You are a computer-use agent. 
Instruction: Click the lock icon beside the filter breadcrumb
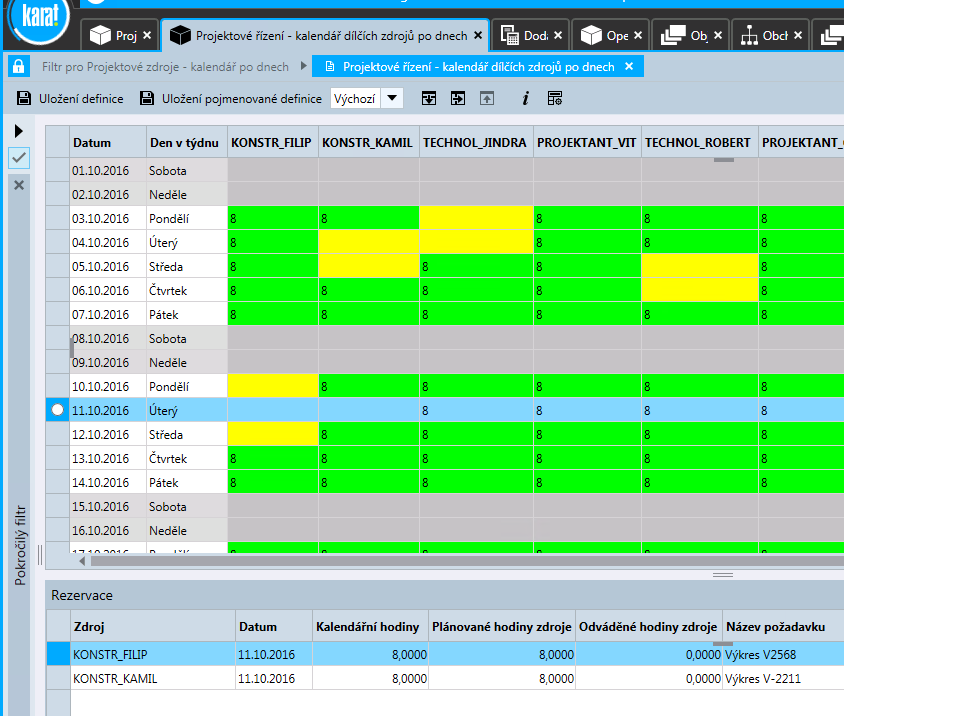coord(18,66)
